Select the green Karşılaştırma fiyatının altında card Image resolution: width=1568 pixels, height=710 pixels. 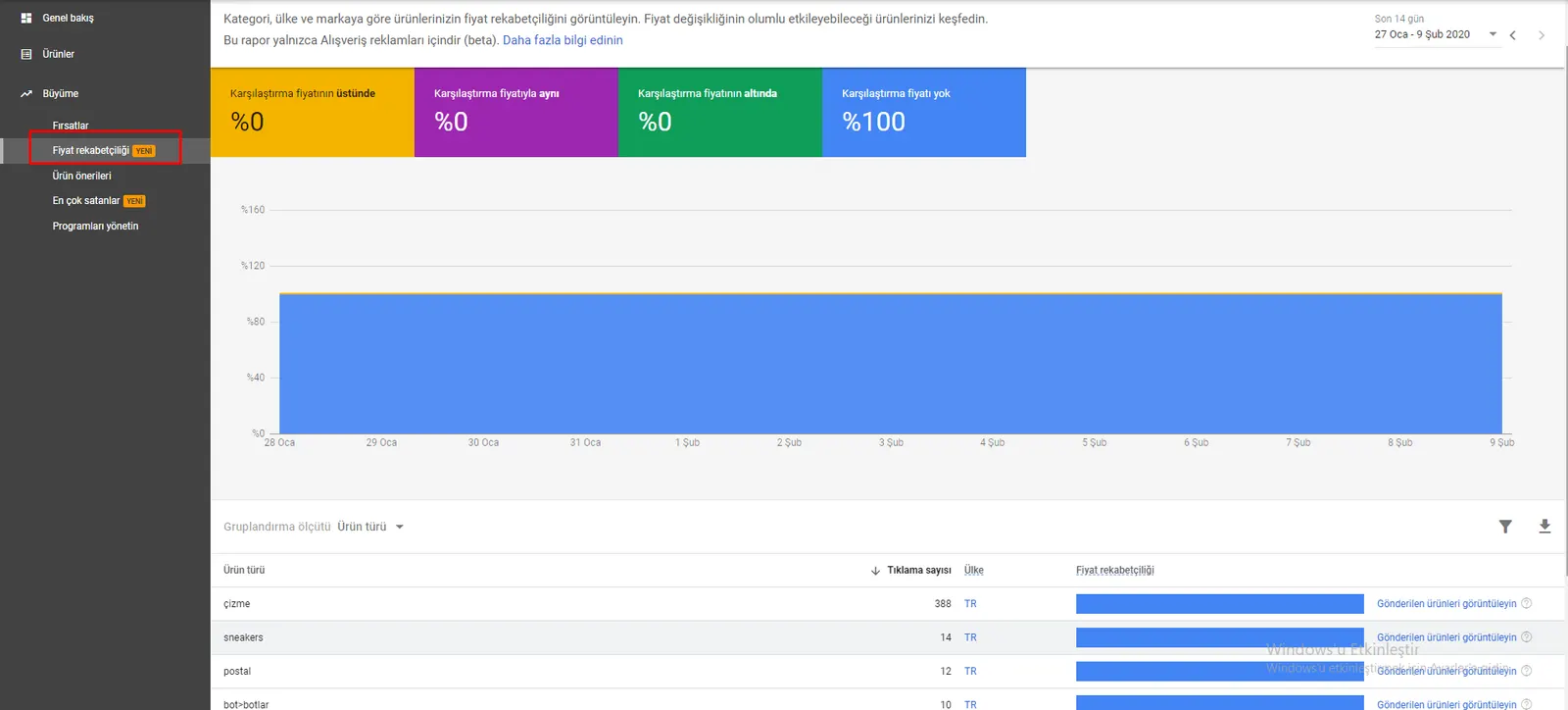(x=720, y=112)
